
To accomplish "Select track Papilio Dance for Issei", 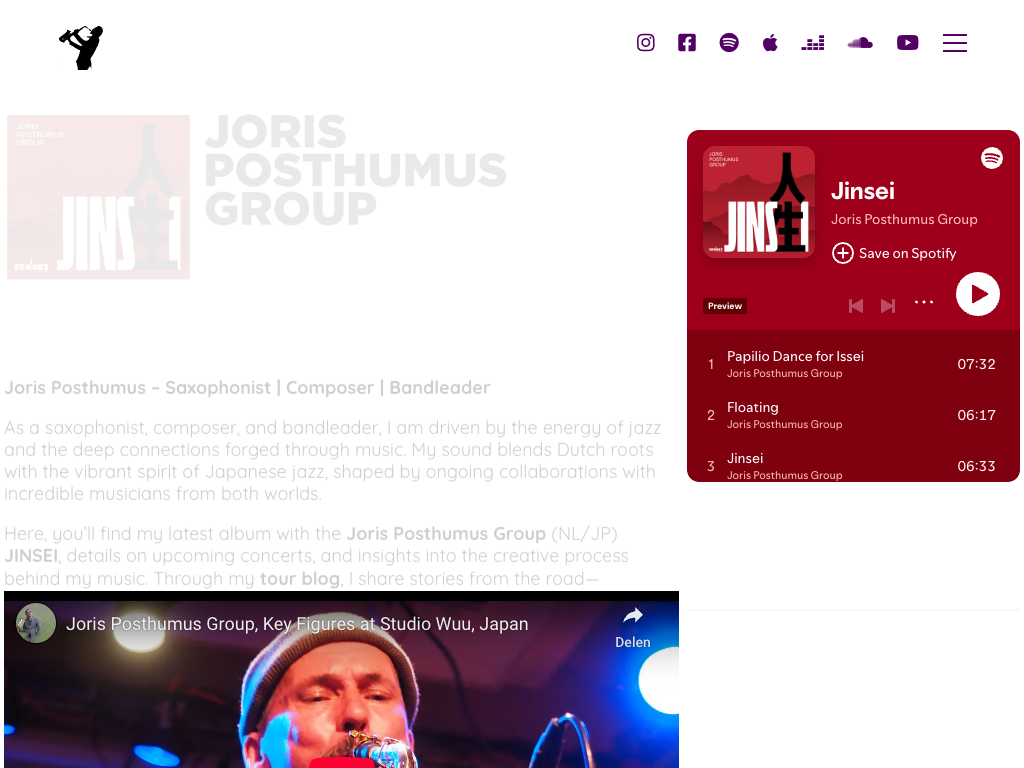I will tap(853, 364).
